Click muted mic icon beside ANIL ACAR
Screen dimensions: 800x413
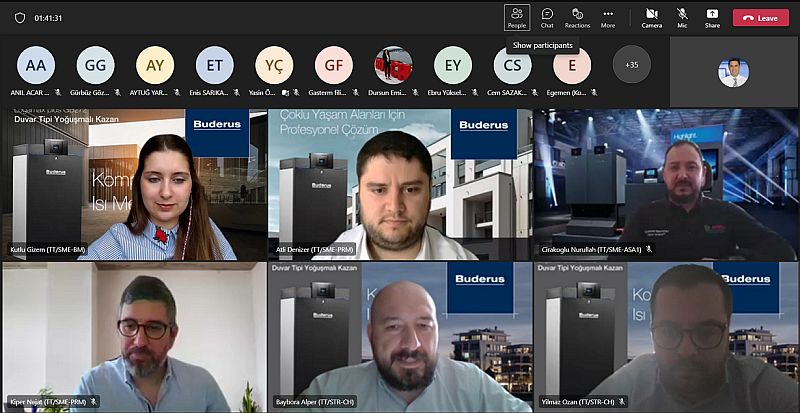(x=58, y=92)
